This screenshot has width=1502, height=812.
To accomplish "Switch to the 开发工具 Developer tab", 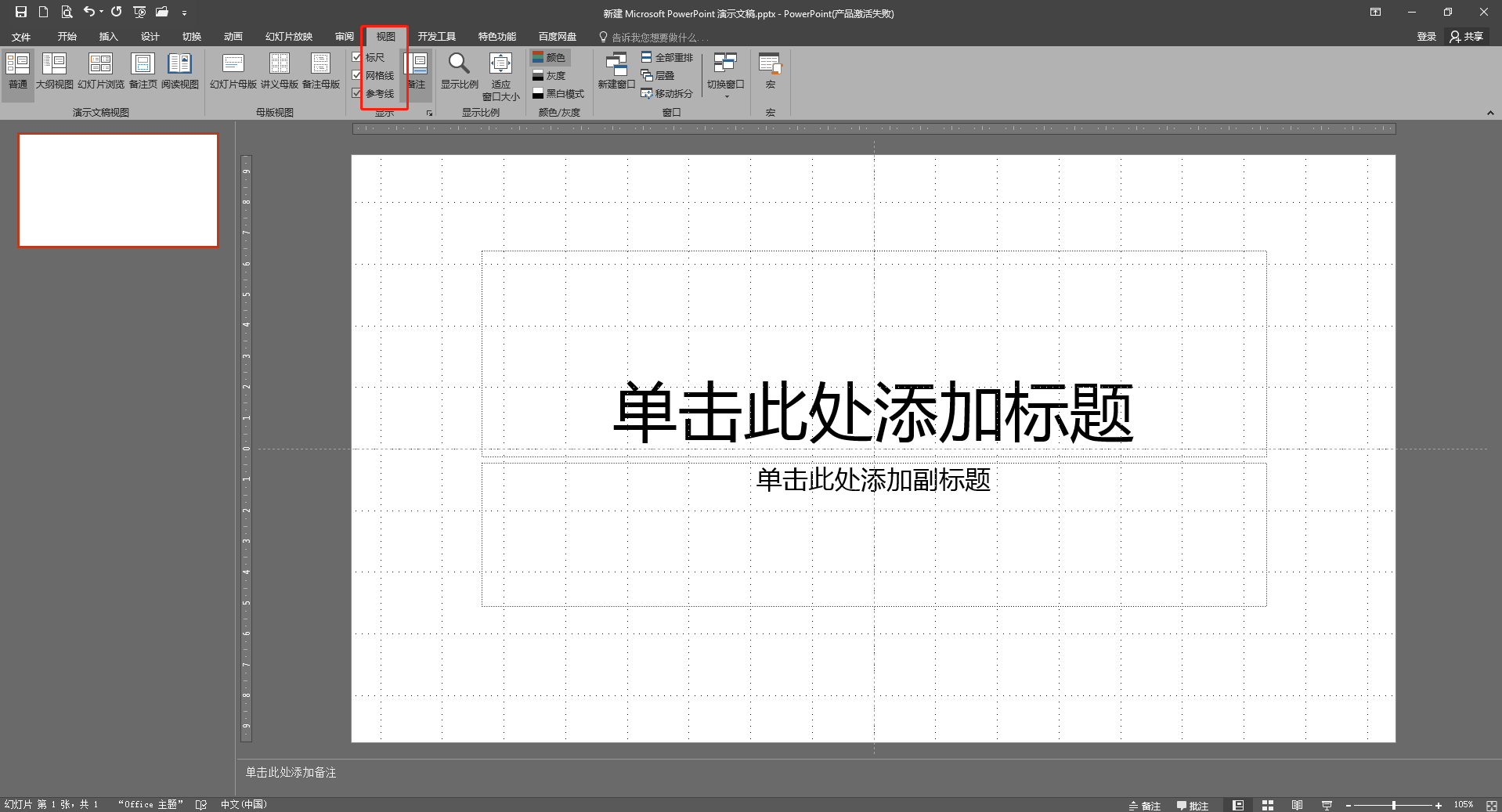I will coord(436,37).
